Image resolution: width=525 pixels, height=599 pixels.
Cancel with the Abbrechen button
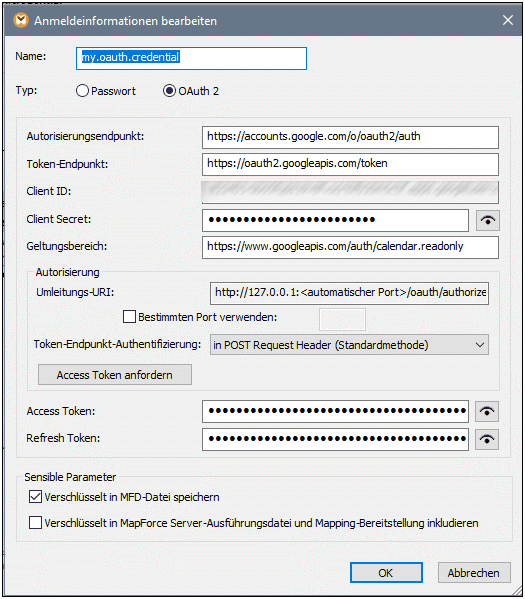[474, 573]
